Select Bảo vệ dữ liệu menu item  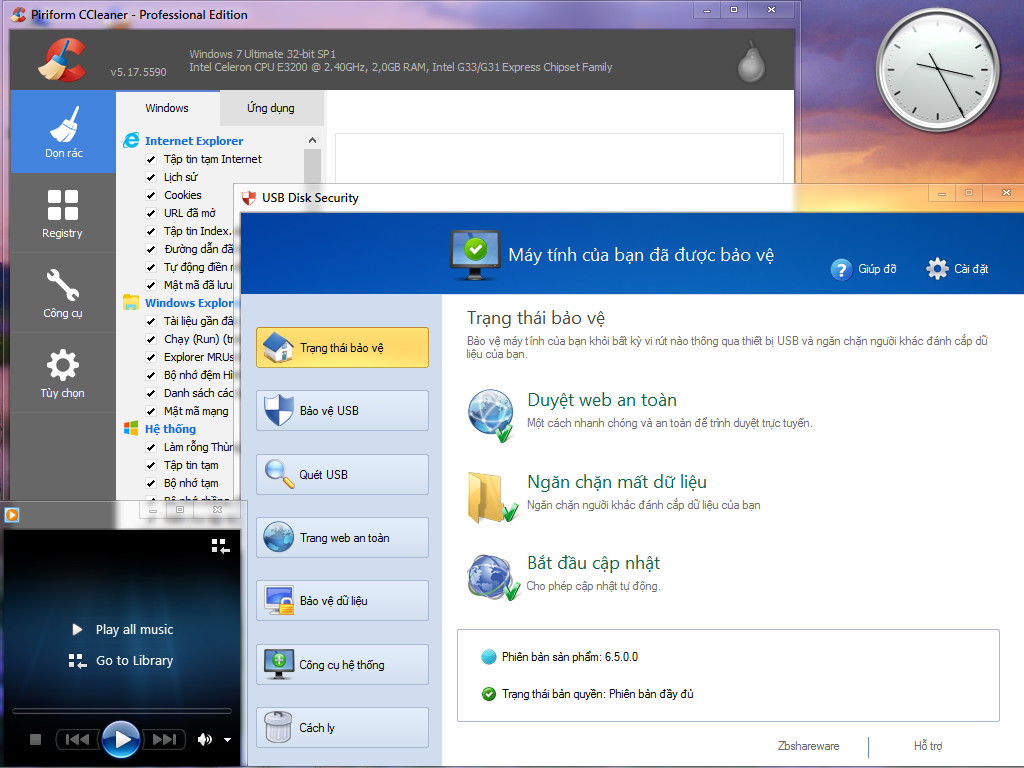pyautogui.click(x=342, y=601)
